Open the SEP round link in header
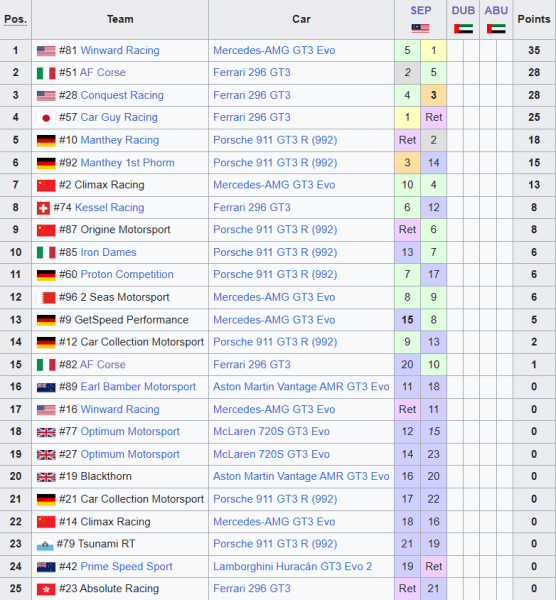This screenshot has height=600, width=556. [x=421, y=10]
